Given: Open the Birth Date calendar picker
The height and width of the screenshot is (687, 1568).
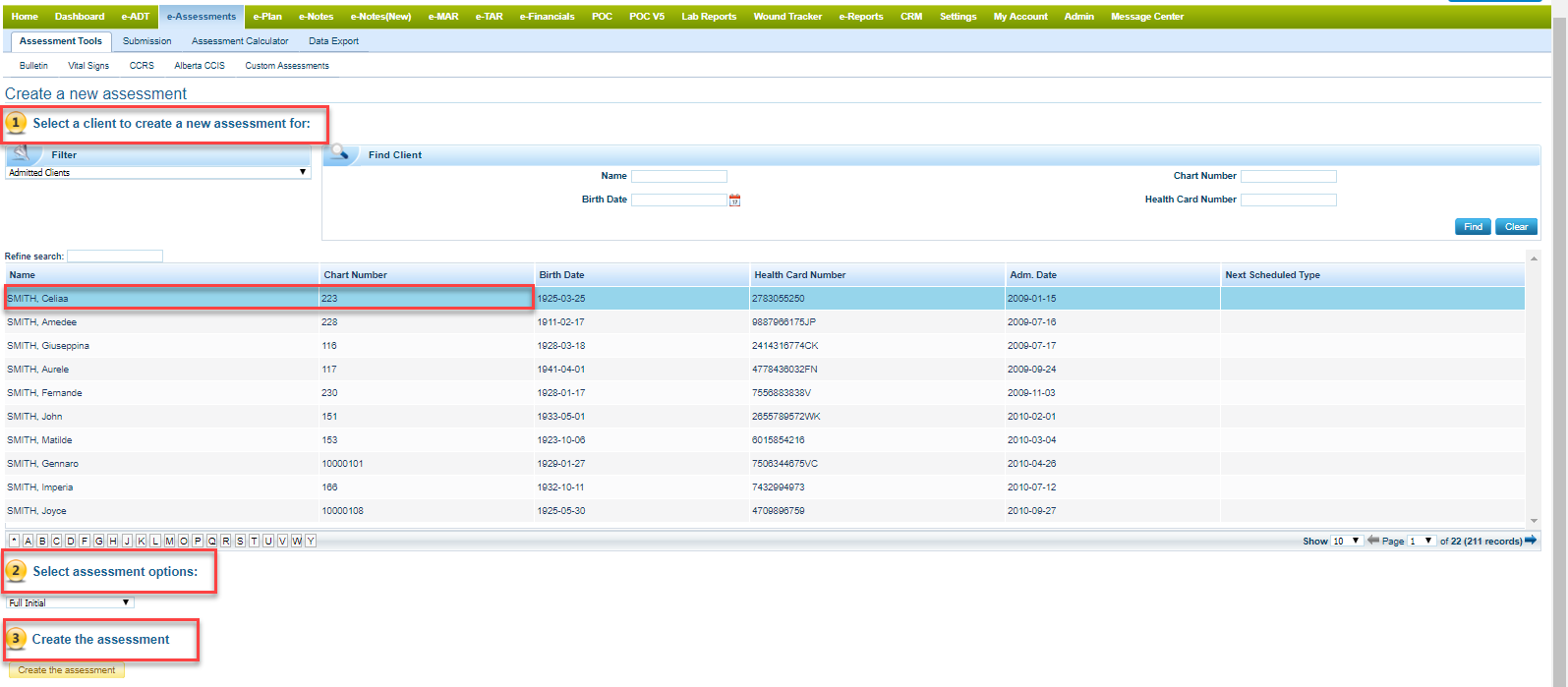Looking at the screenshot, I should [x=734, y=200].
